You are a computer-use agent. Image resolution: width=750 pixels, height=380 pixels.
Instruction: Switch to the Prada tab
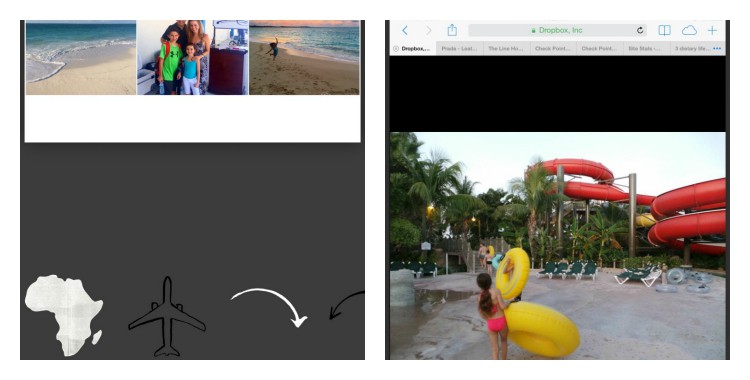click(x=459, y=49)
